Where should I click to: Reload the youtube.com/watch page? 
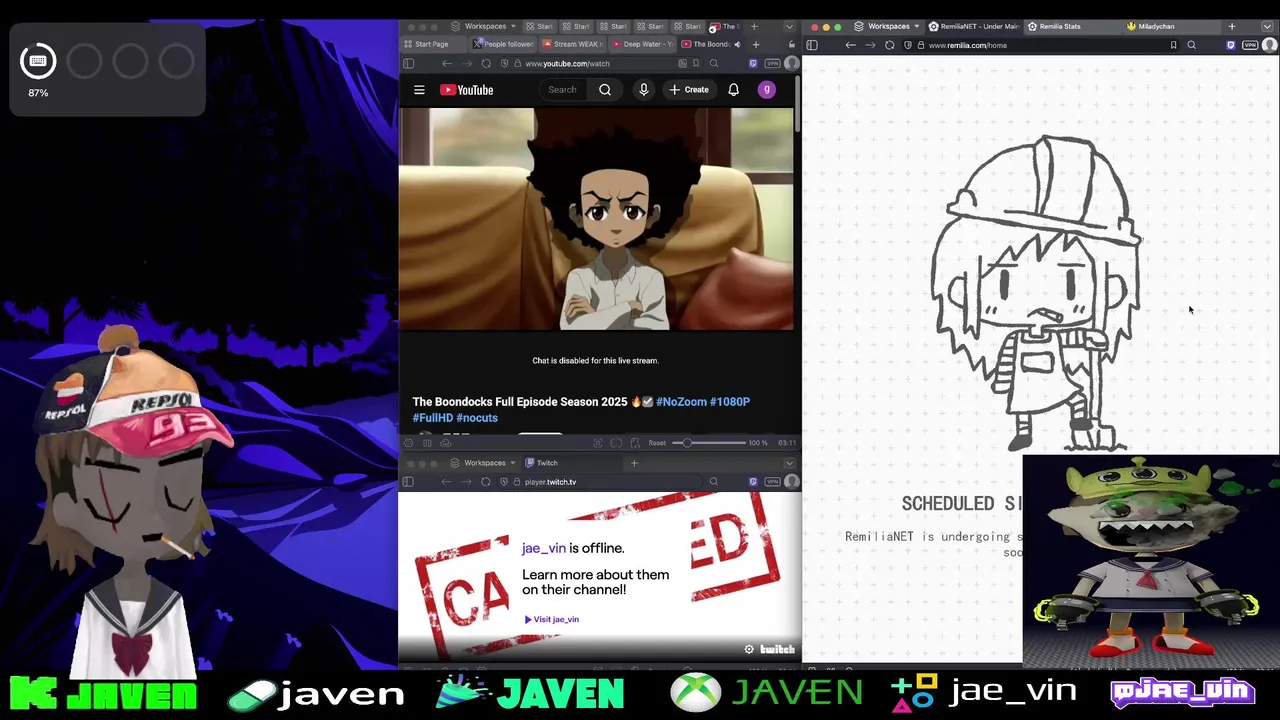(486, 63)
